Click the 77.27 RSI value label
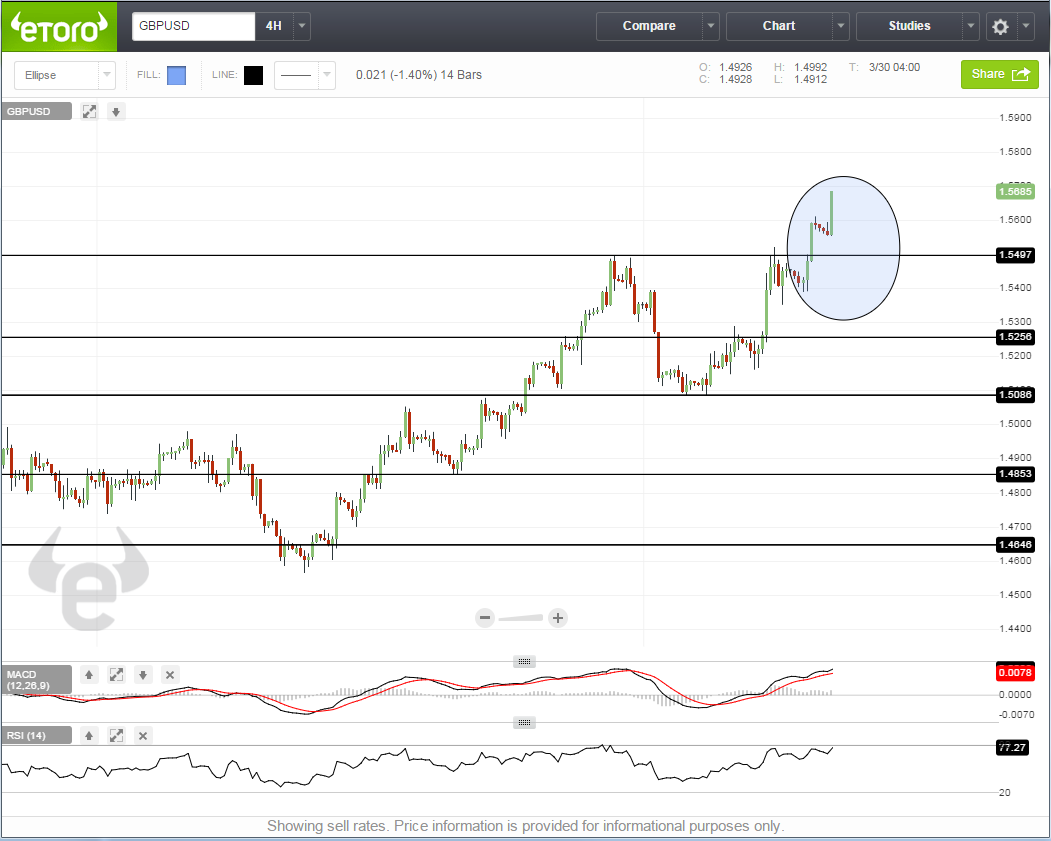Image resolution: width=1051 pixels, height=841 pixels. click(x=1012, y=747)
